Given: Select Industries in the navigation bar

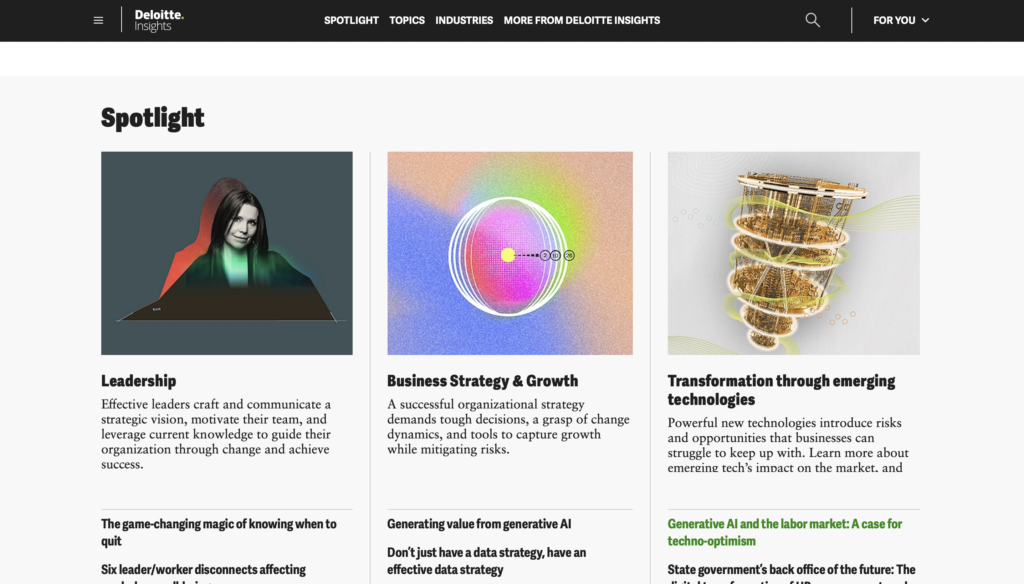Looking at the screenshot, I should 464,20.
